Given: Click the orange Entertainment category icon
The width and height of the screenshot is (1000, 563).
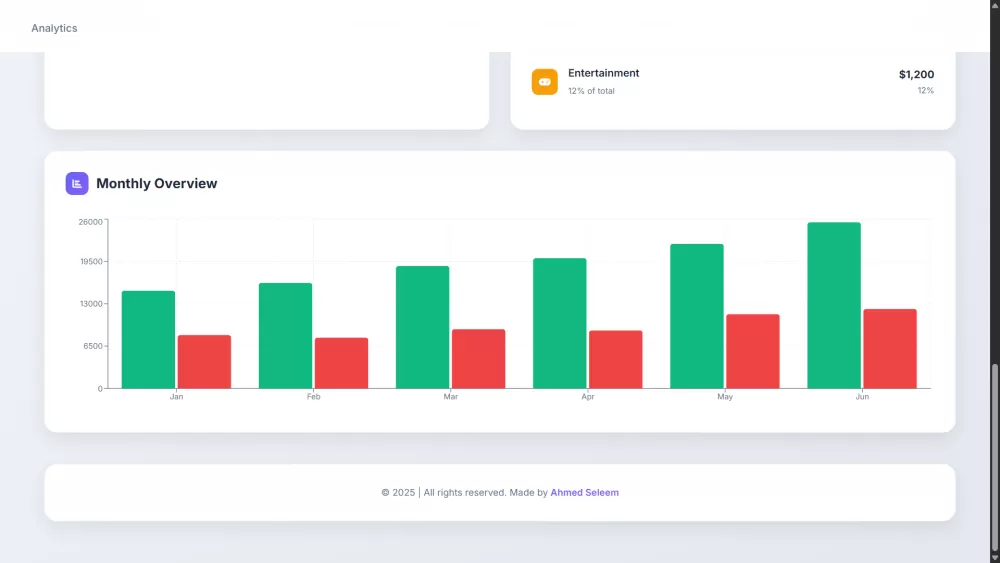Looking at the screenshot, I should point(544,82).
